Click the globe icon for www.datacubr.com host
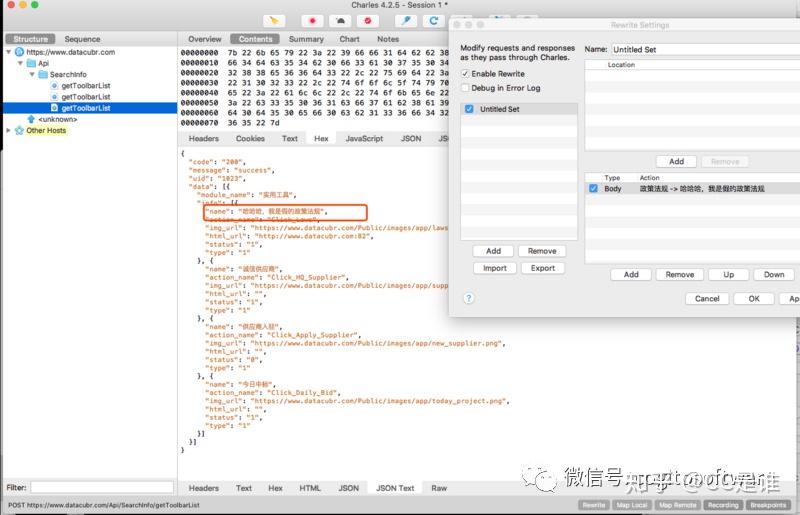800x515 pixels. coord(19,52)
